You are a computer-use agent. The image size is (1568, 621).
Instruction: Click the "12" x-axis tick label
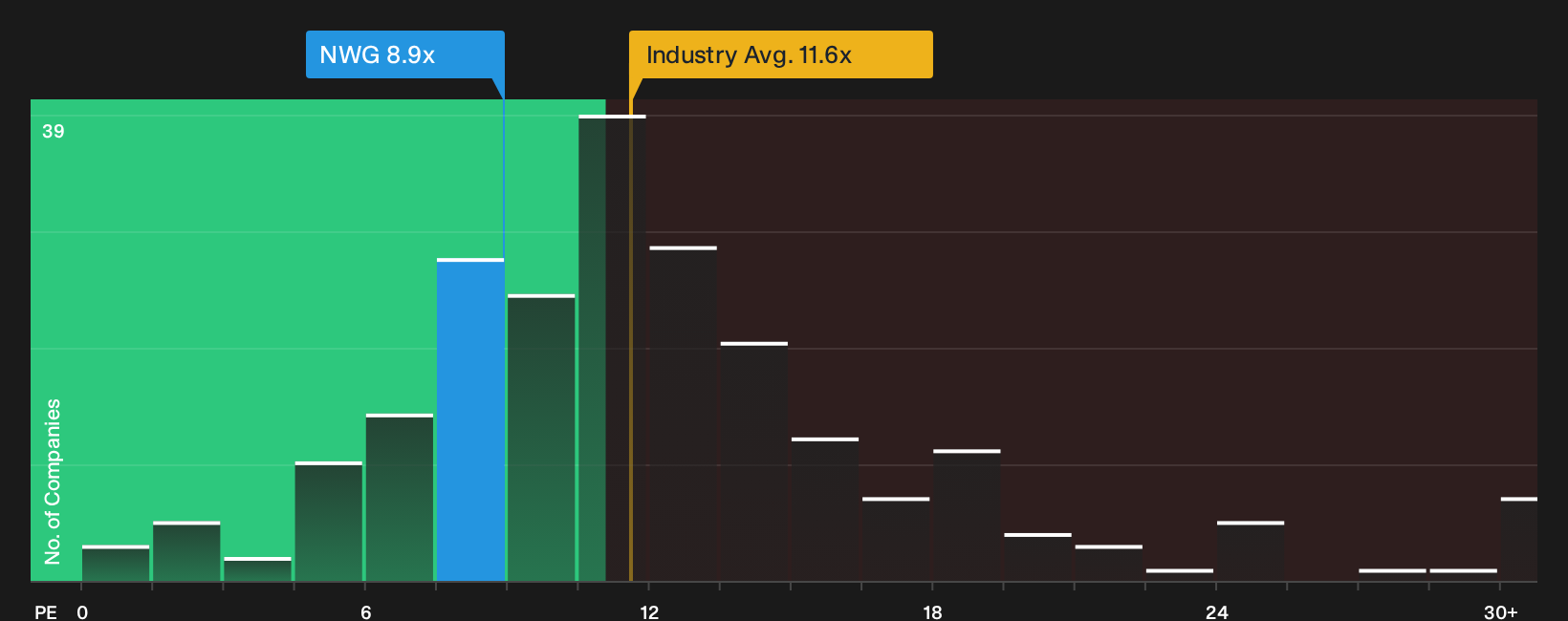click(649, 612)
